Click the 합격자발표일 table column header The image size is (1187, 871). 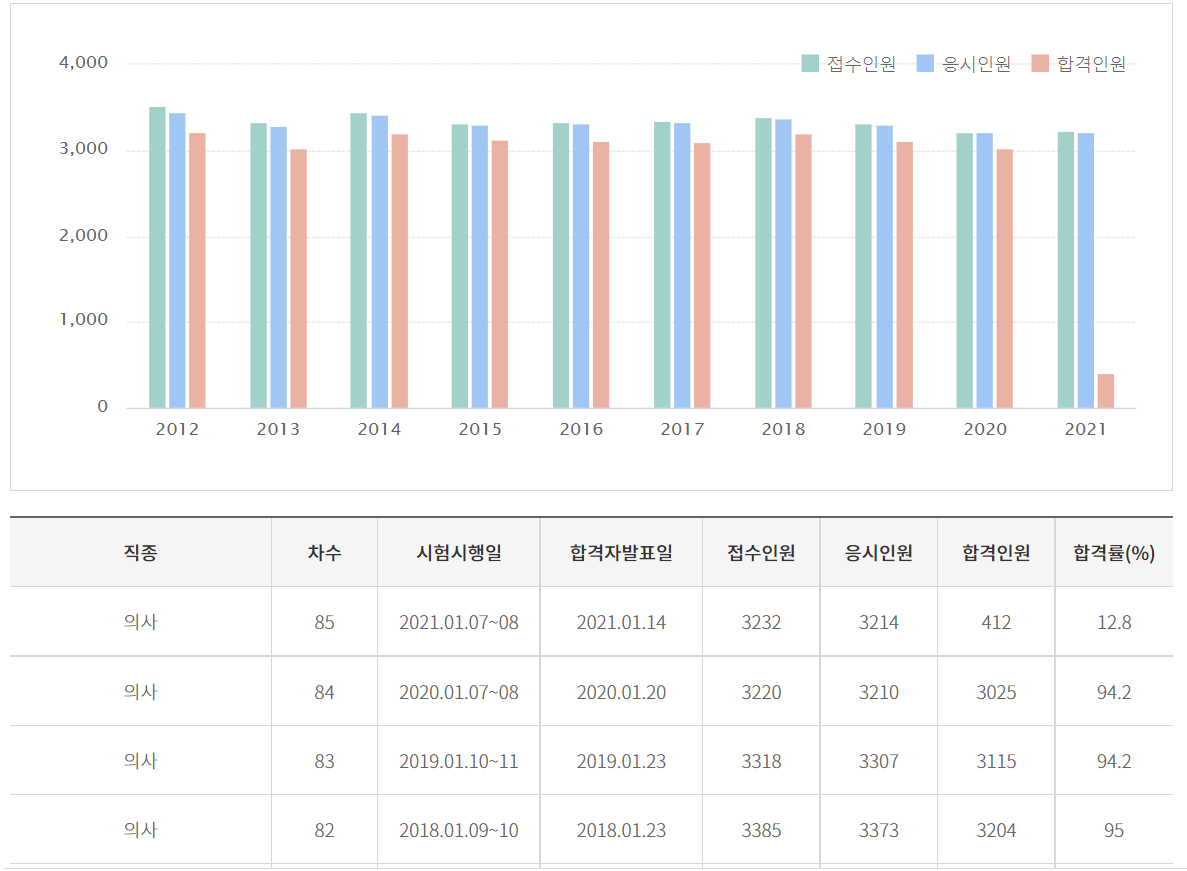pos(621,553)
